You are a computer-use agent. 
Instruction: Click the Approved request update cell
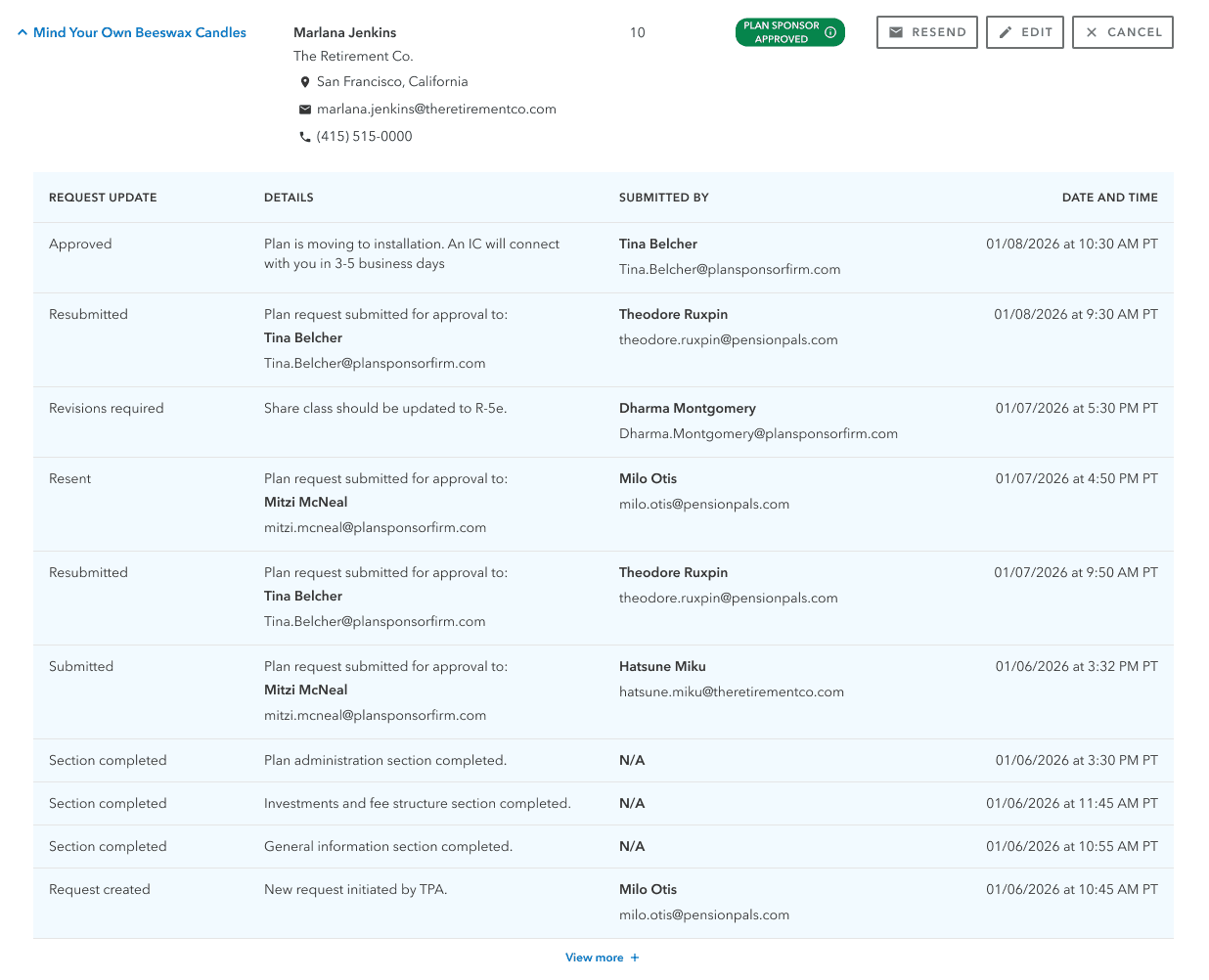pos(80,245)
